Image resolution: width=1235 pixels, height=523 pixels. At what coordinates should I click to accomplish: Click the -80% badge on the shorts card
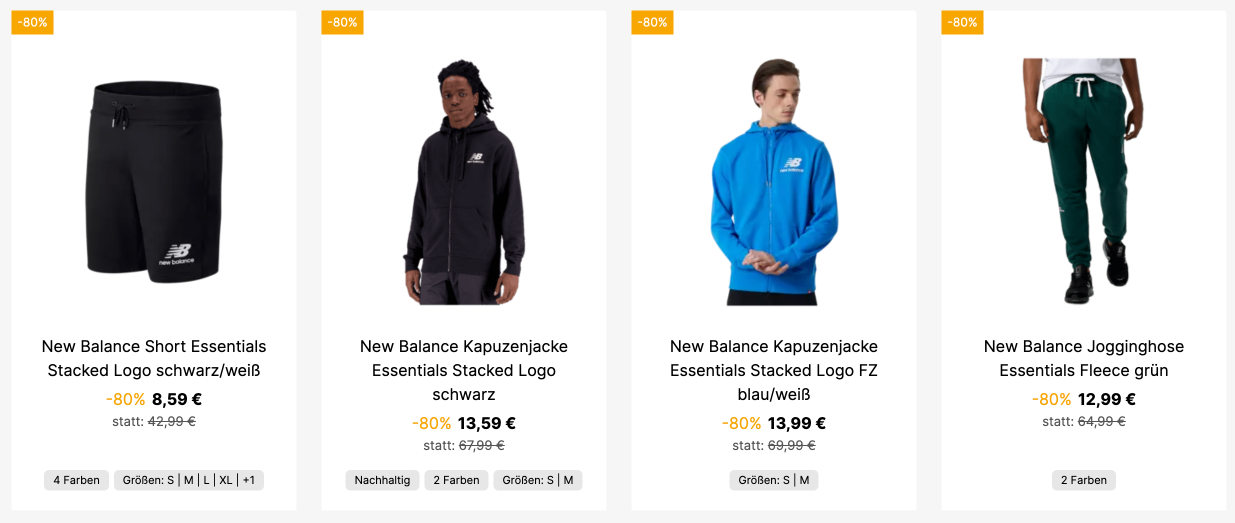click(32, 22)
